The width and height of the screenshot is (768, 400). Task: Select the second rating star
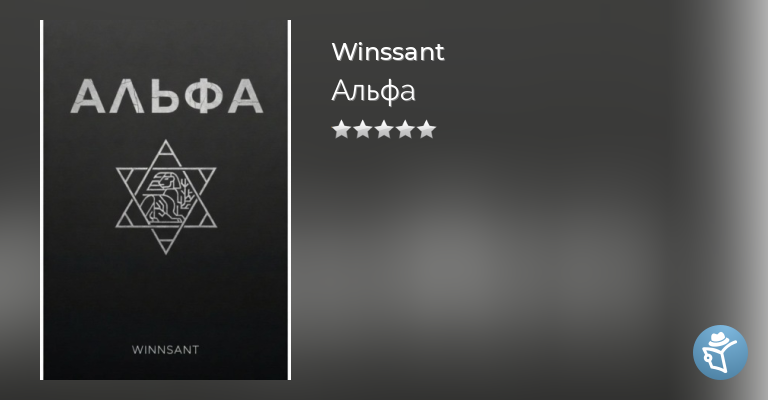coord(362,130)
